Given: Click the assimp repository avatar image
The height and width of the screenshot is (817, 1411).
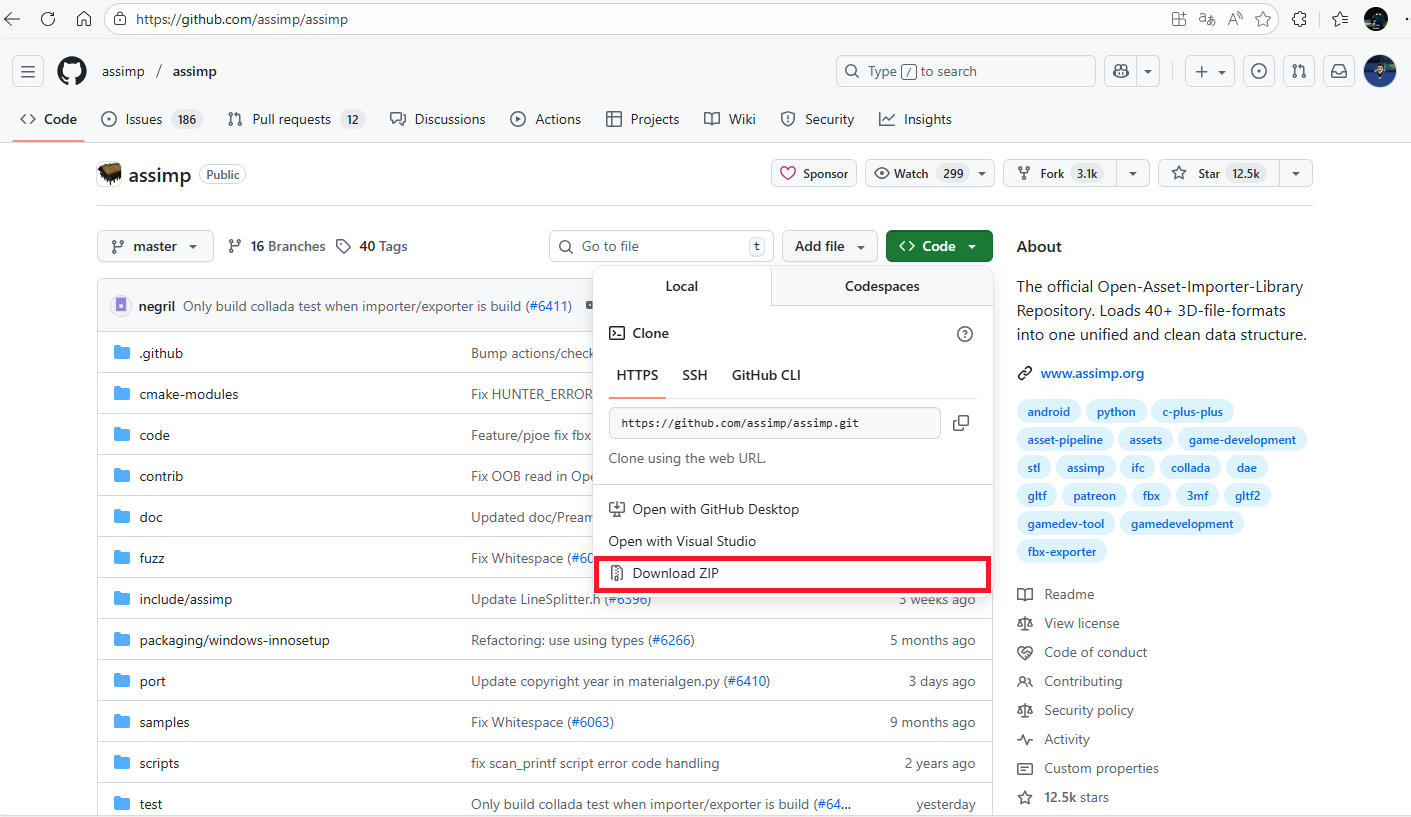Looking at the screenshot, I should (109, 174).
